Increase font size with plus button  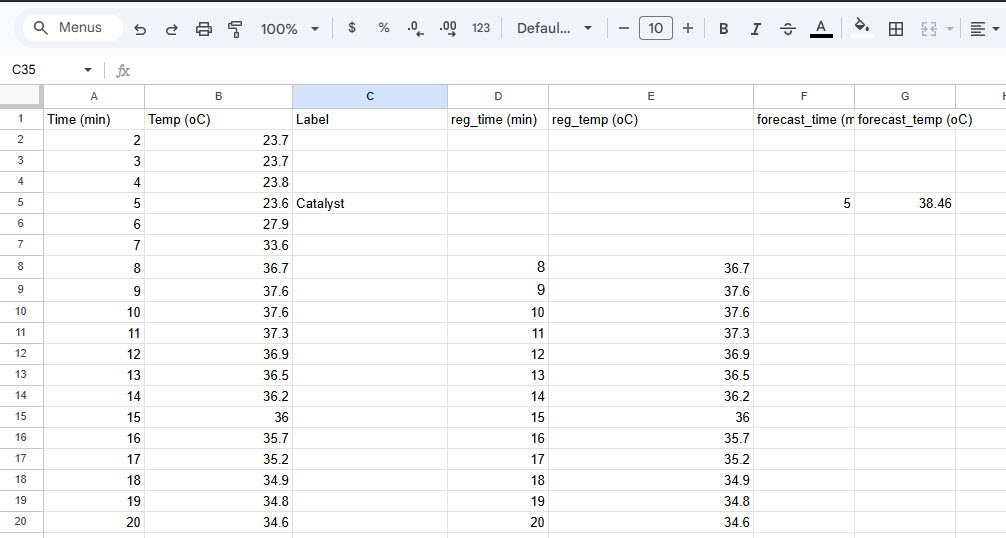click(x=688, y=28)
